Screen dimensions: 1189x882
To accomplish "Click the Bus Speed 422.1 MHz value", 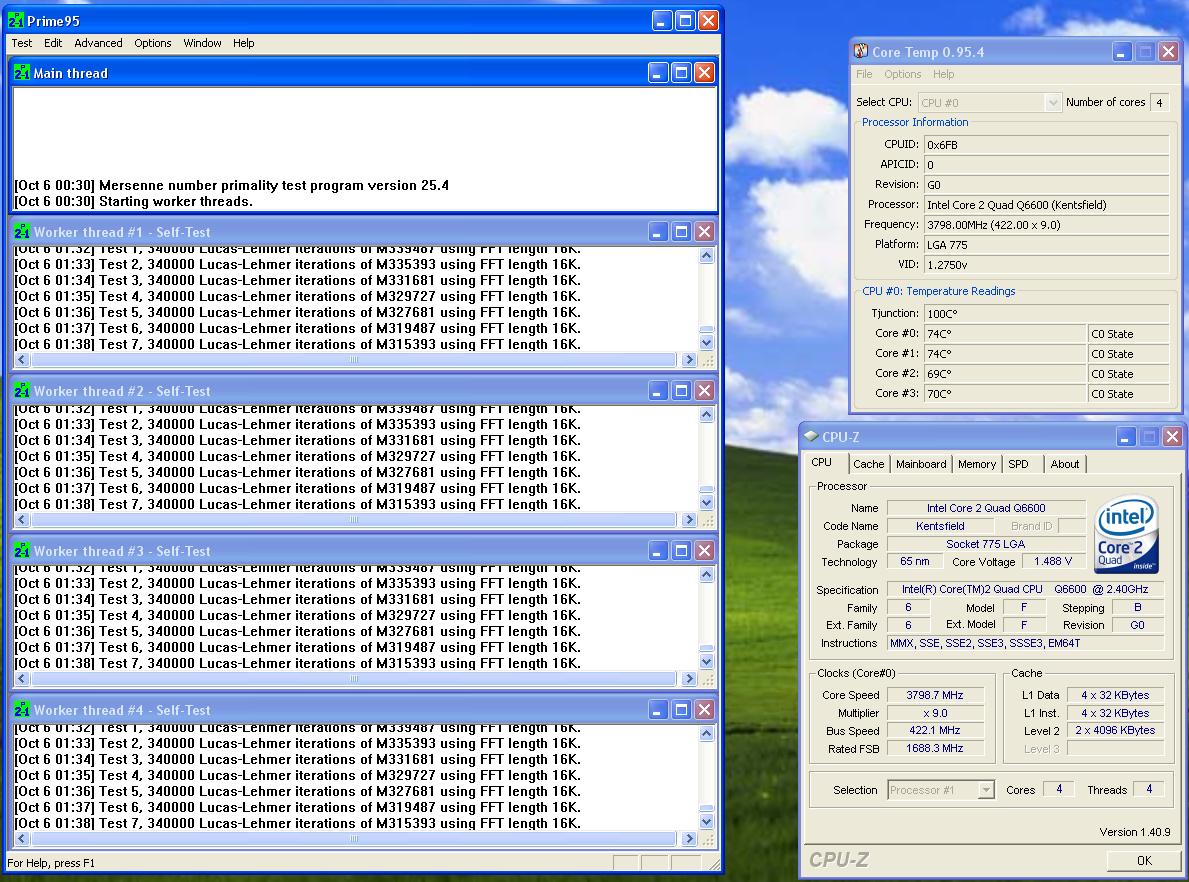I will (x=935, y=730).
